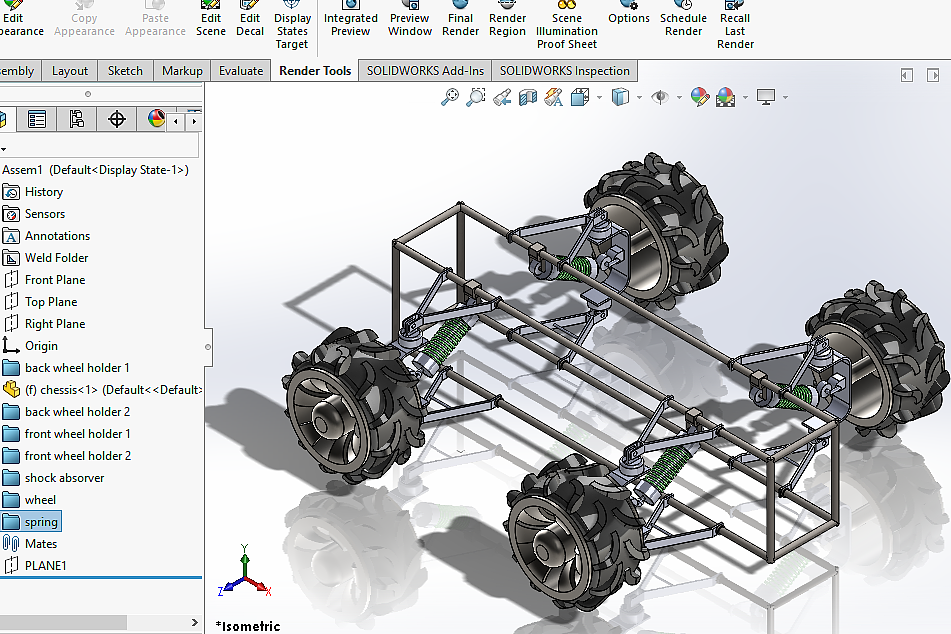Activate the Section View tool
Image resolution: width=951 pixels, height=634 pixels.
528,97
